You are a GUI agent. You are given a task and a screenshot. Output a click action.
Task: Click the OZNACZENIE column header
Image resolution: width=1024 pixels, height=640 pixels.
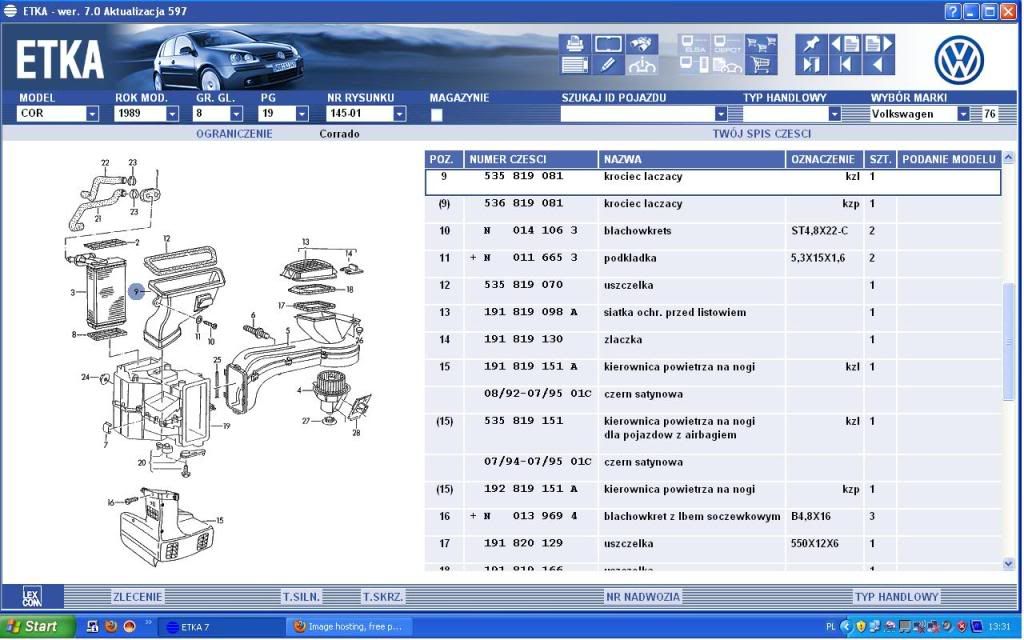pyautogui.click(x=824, y=159)
